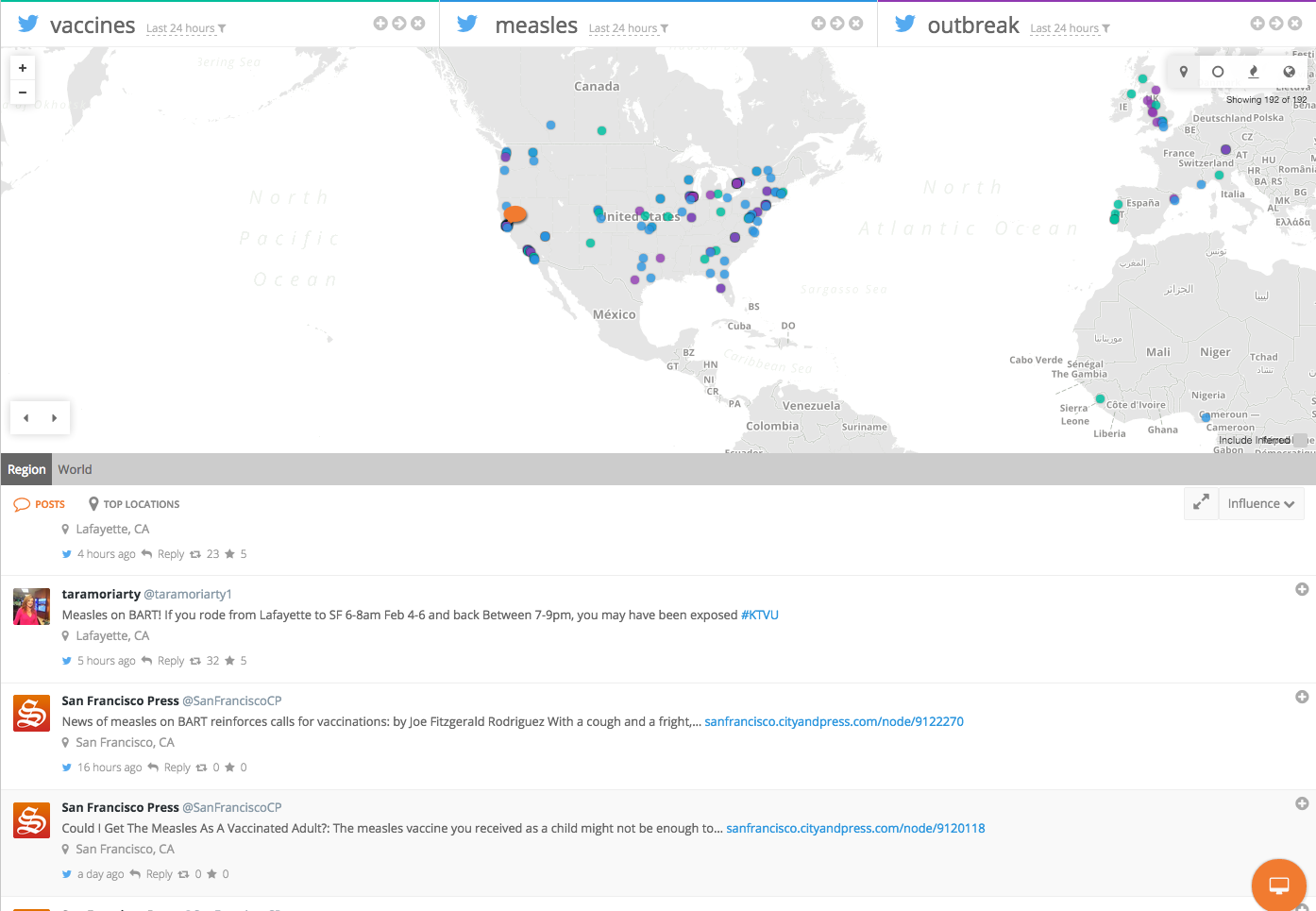Click plus icon on a day ago post
The height and width of the screenshot is (911, 1316).
pyautogui.click(x=1302, y=803)
